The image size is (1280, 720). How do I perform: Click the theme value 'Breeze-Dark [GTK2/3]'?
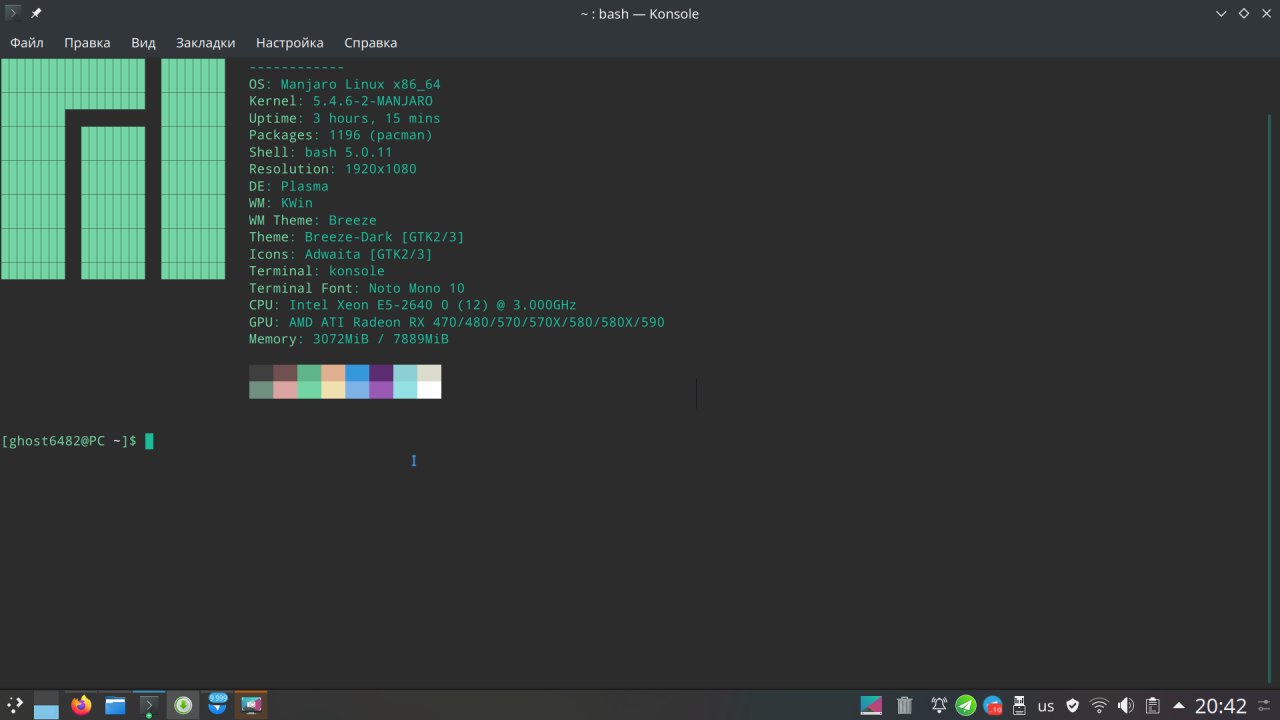click(385, 237)
